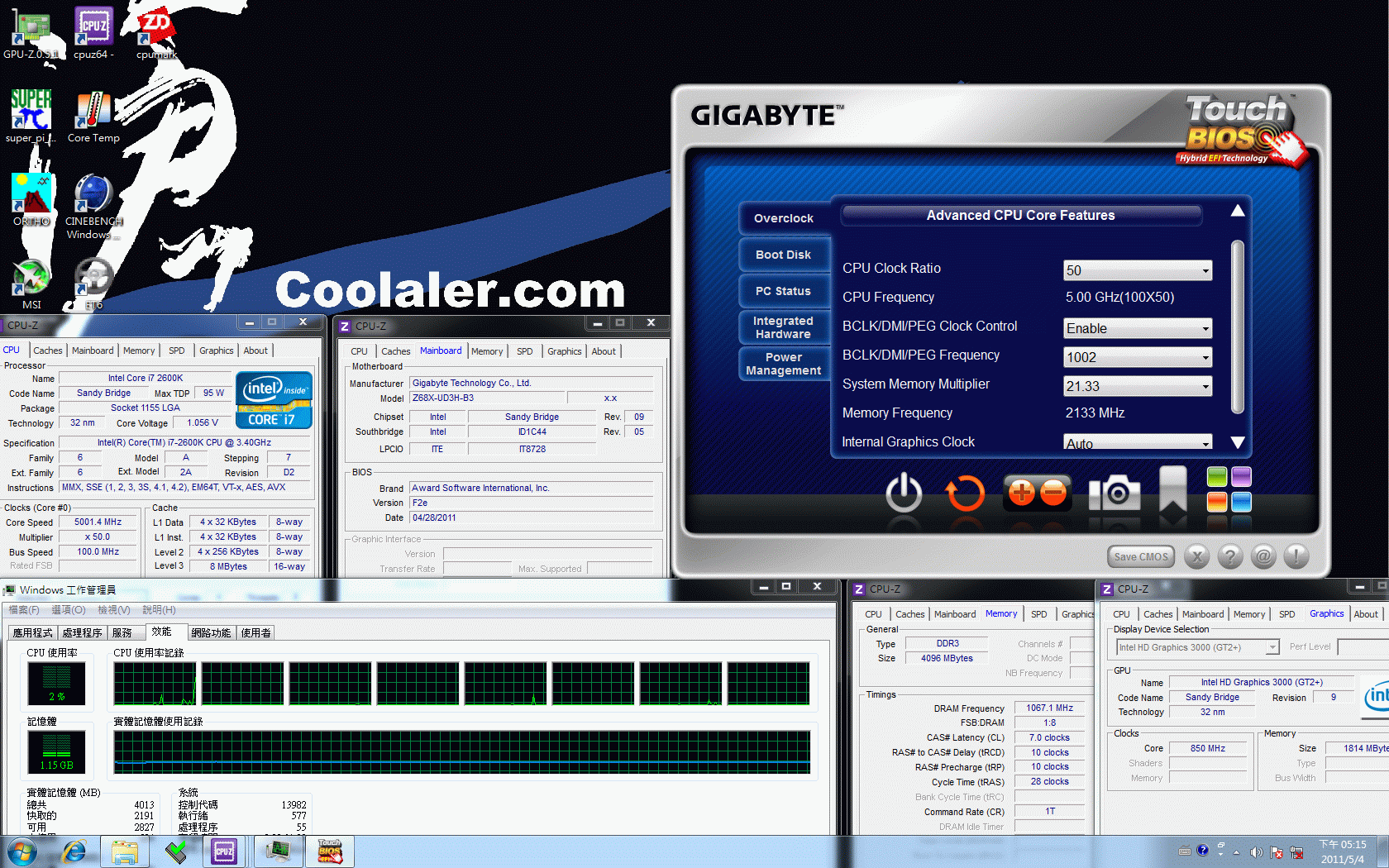Open the System Memory Multiplier dropdown

(x=1138, y=386)
